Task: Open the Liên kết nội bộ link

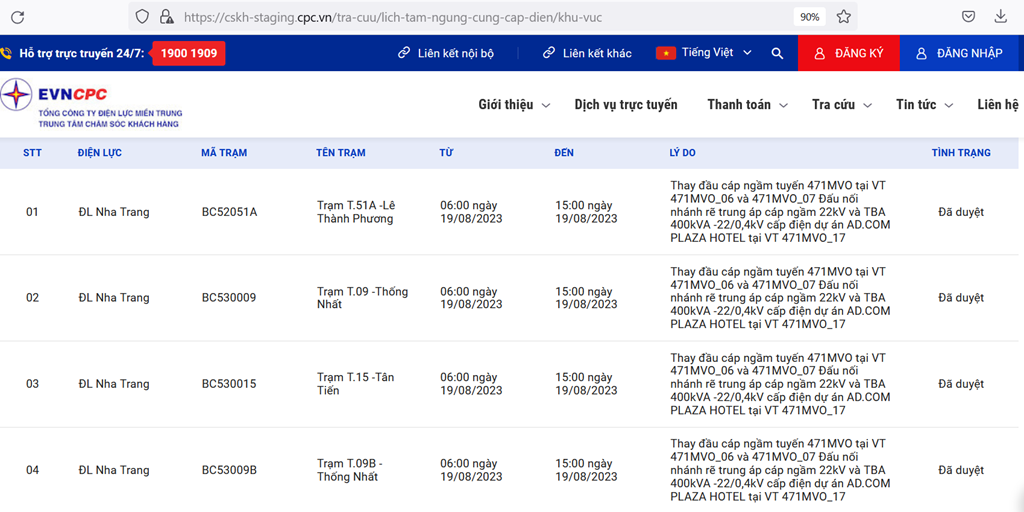Action: click(446, 53)
